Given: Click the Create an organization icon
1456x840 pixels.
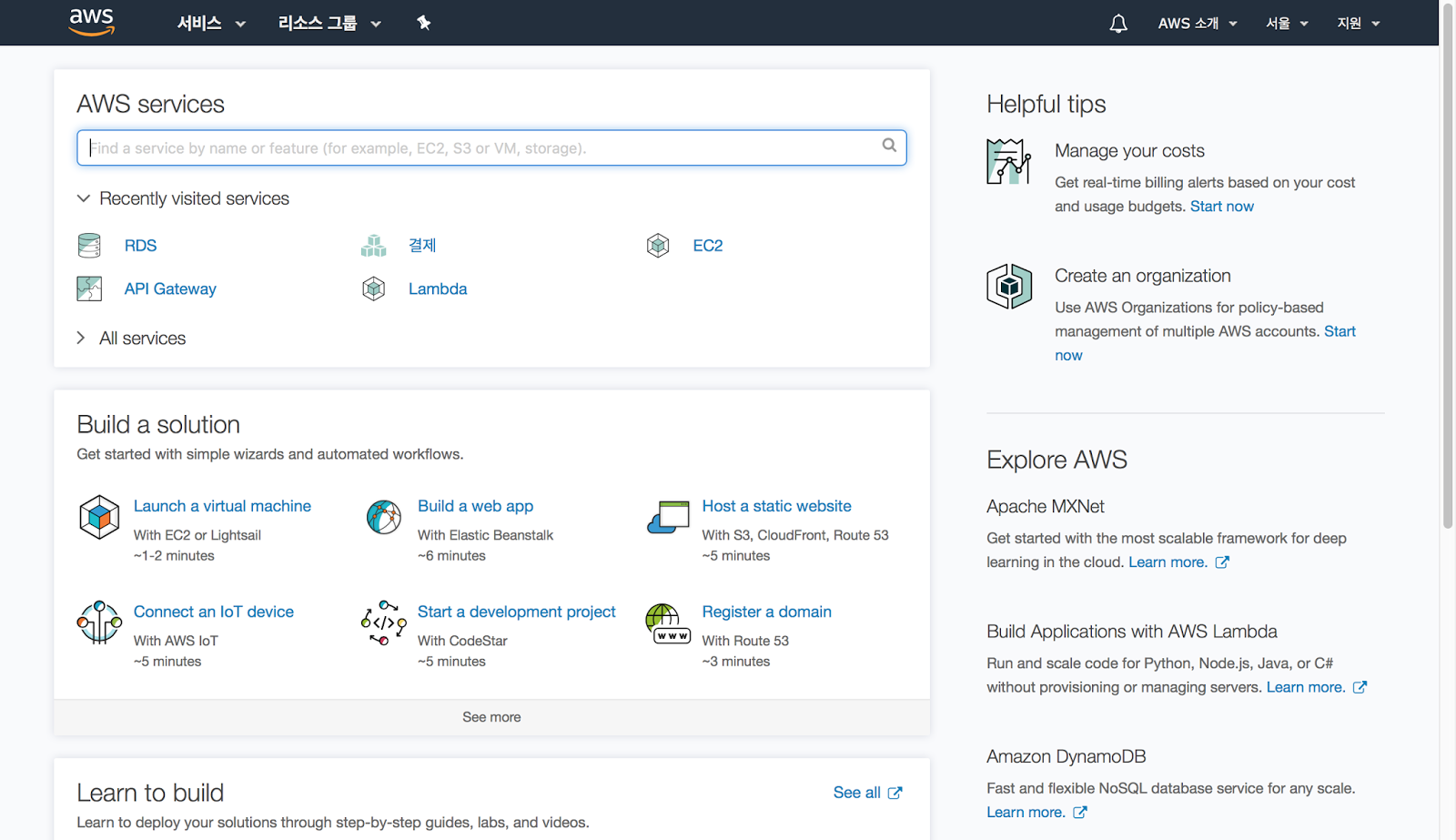Looking at the screenshot, I should 1009,286.
